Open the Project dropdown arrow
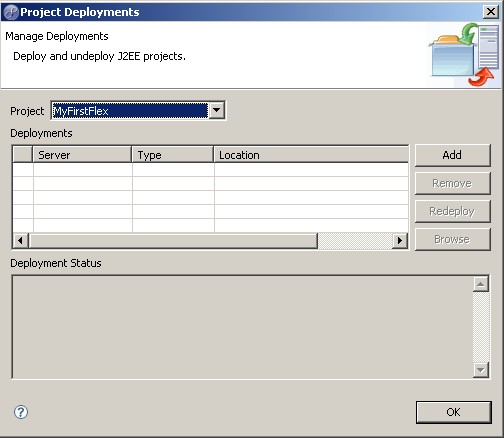This screenshot has width=504, height=438. (x=216, y=110)
